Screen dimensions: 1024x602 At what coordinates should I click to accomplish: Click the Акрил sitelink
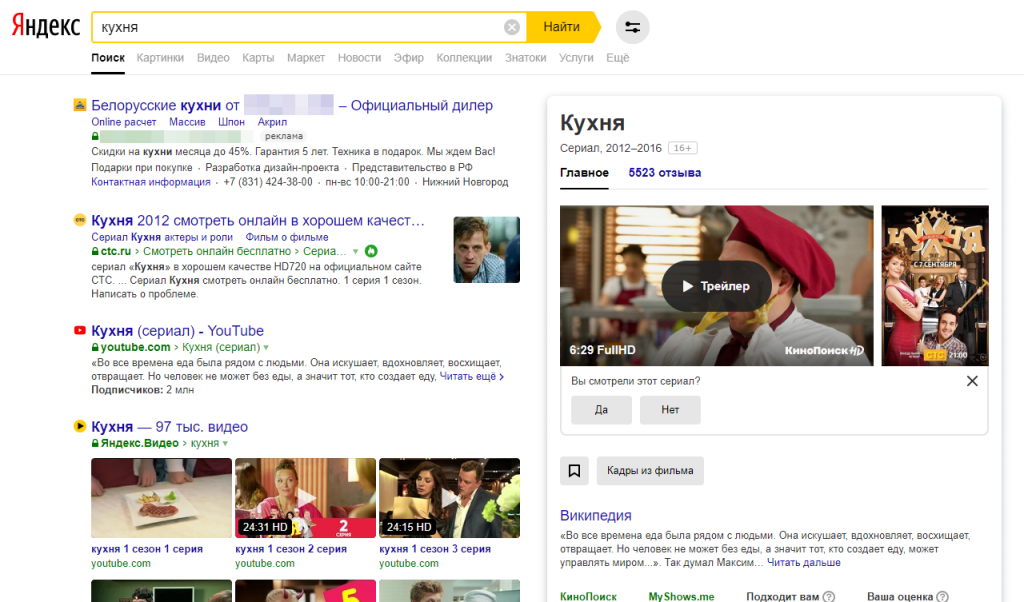[x=272, y=122]
